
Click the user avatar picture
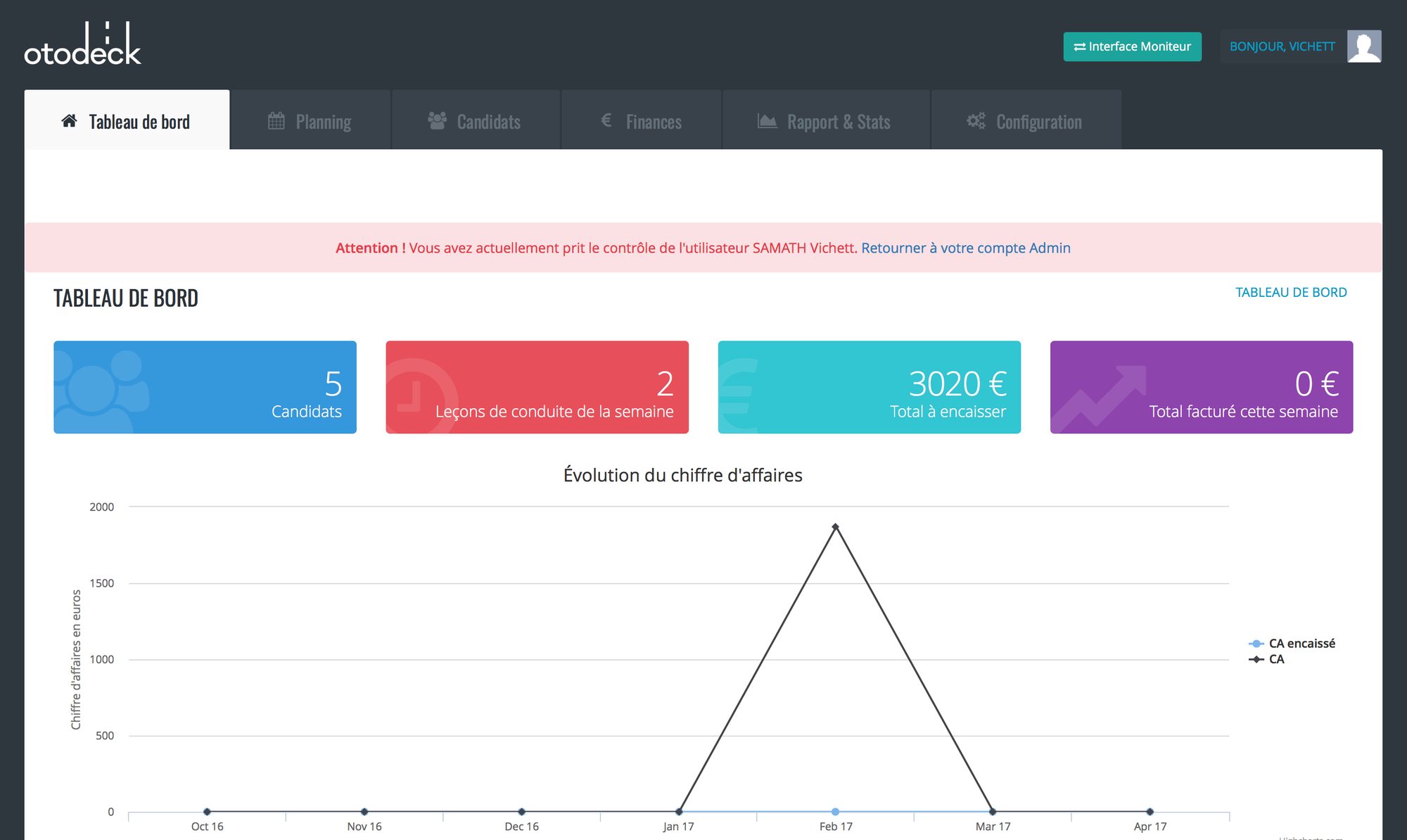[x=1363, y=46]
